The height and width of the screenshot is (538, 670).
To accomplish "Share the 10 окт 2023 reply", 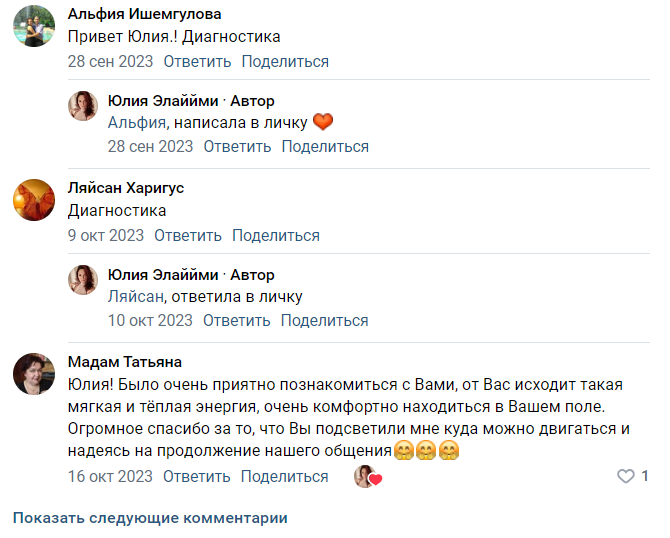I will pos(325,320).
